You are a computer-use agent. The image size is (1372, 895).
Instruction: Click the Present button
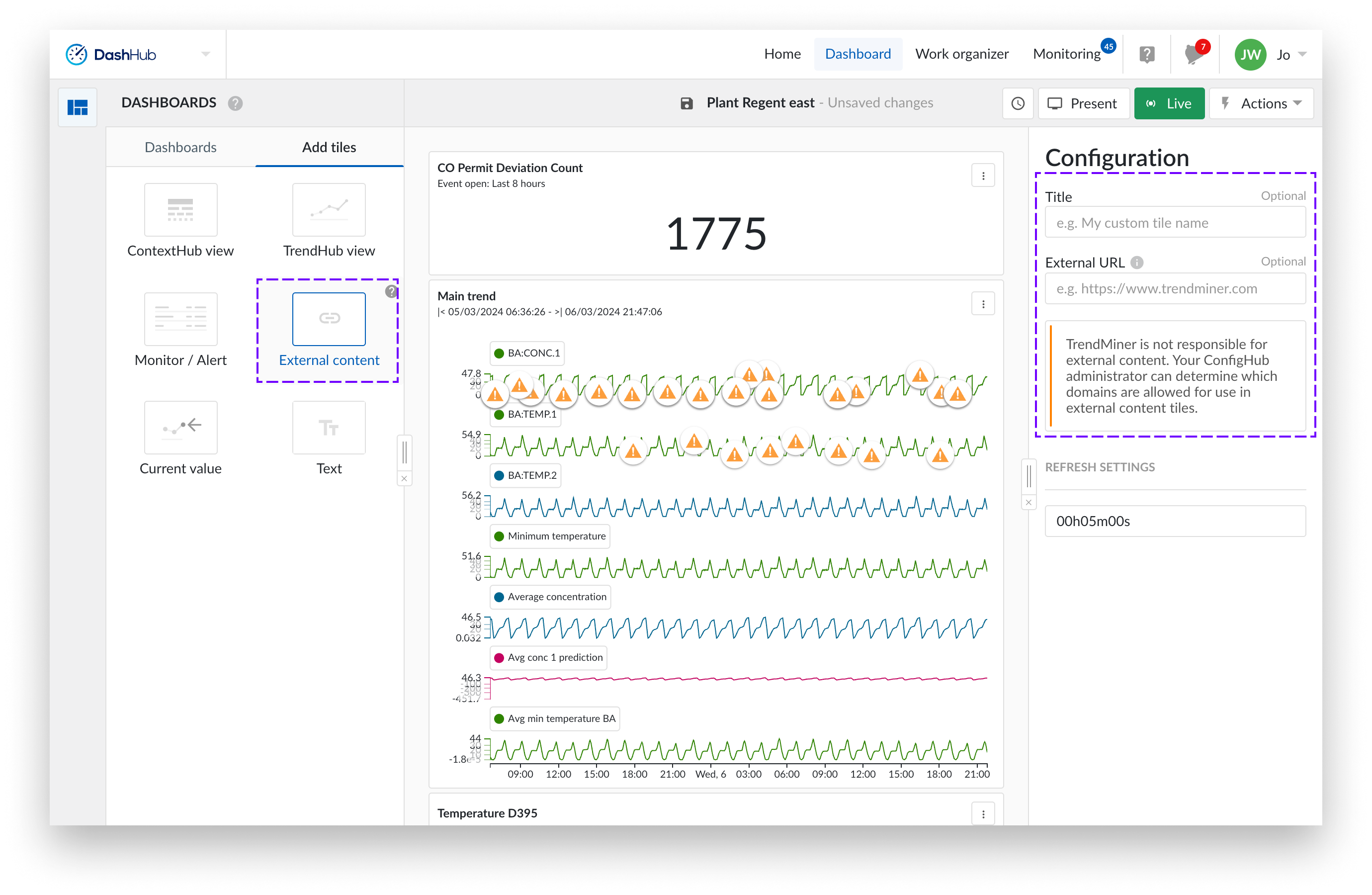click(x=1083, y=103)
